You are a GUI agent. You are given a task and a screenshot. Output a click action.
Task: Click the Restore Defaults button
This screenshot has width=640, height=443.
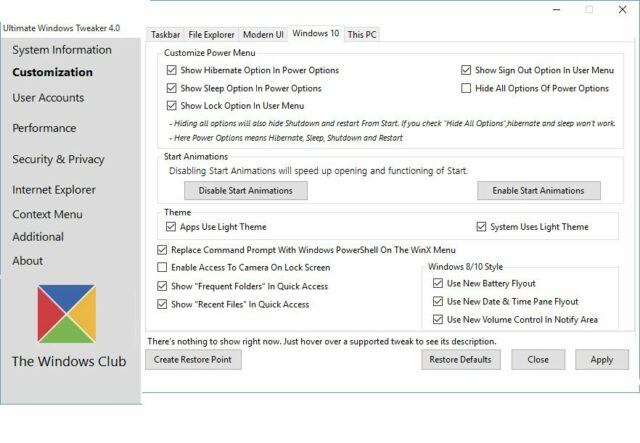pyautogui.click(x=460, y=360)
